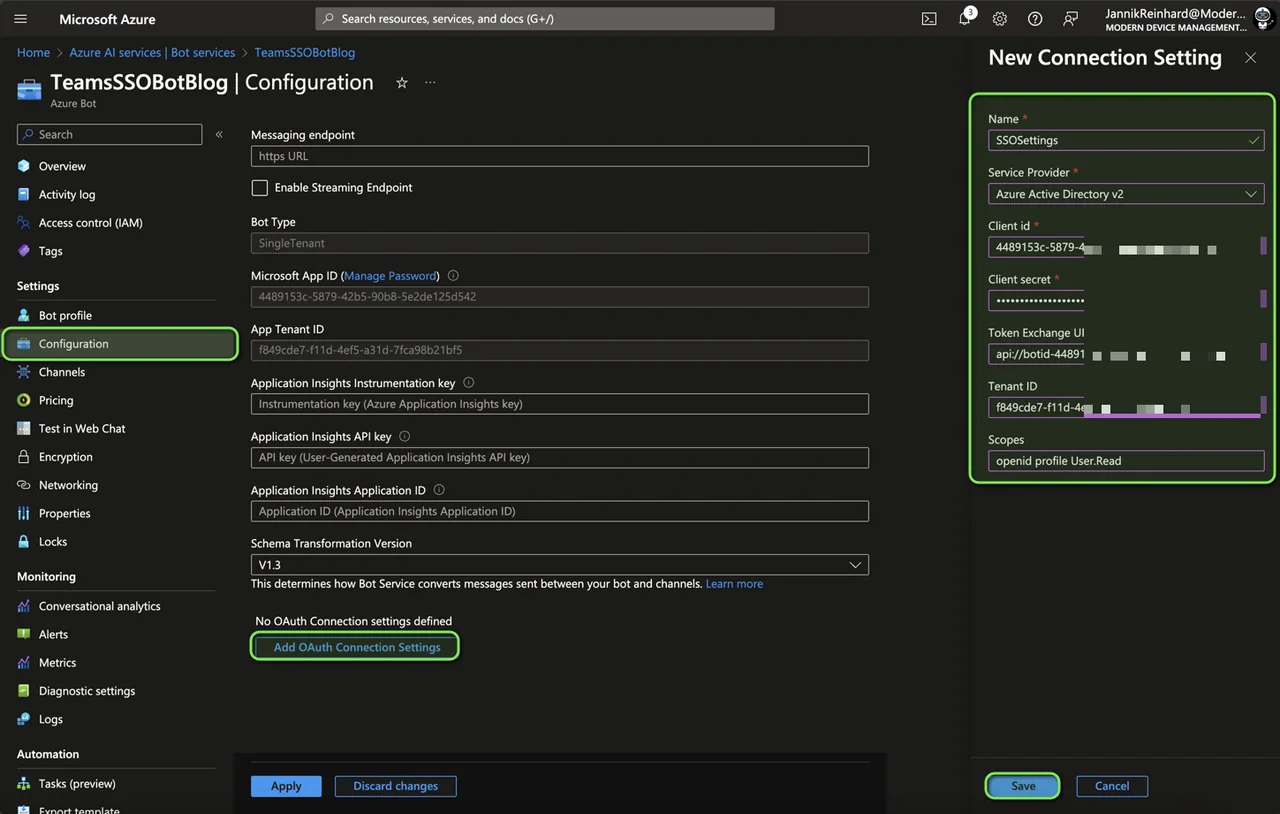Open the feedback icon in top bar
The height and width of the screenshot is (814, 1280).
coord(1071,19)
